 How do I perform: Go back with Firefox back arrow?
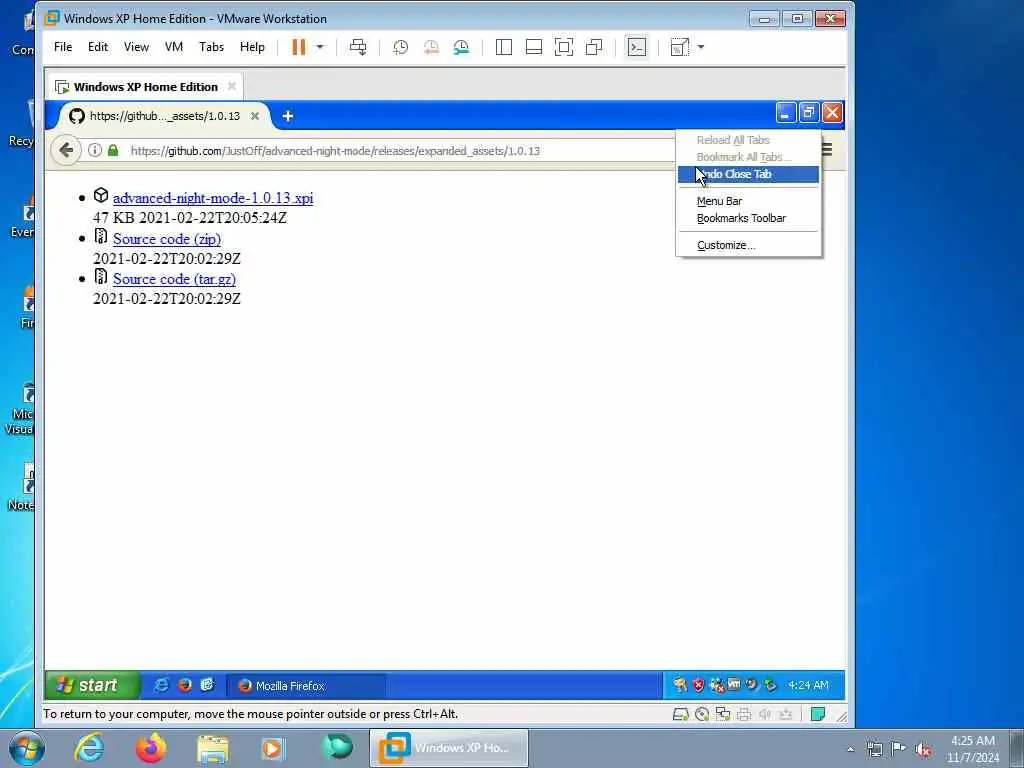65,151
